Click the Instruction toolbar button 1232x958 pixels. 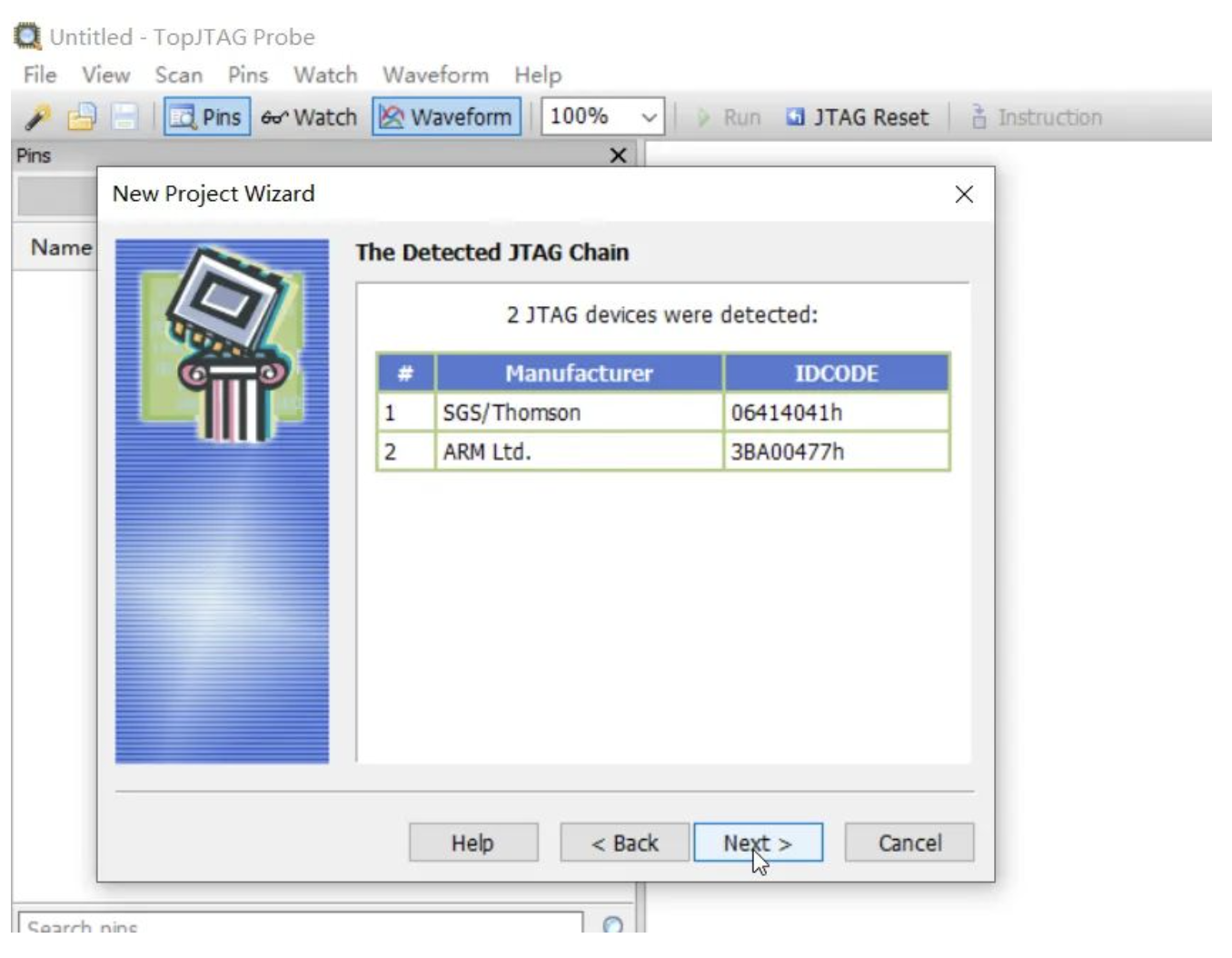[1037, 117]
